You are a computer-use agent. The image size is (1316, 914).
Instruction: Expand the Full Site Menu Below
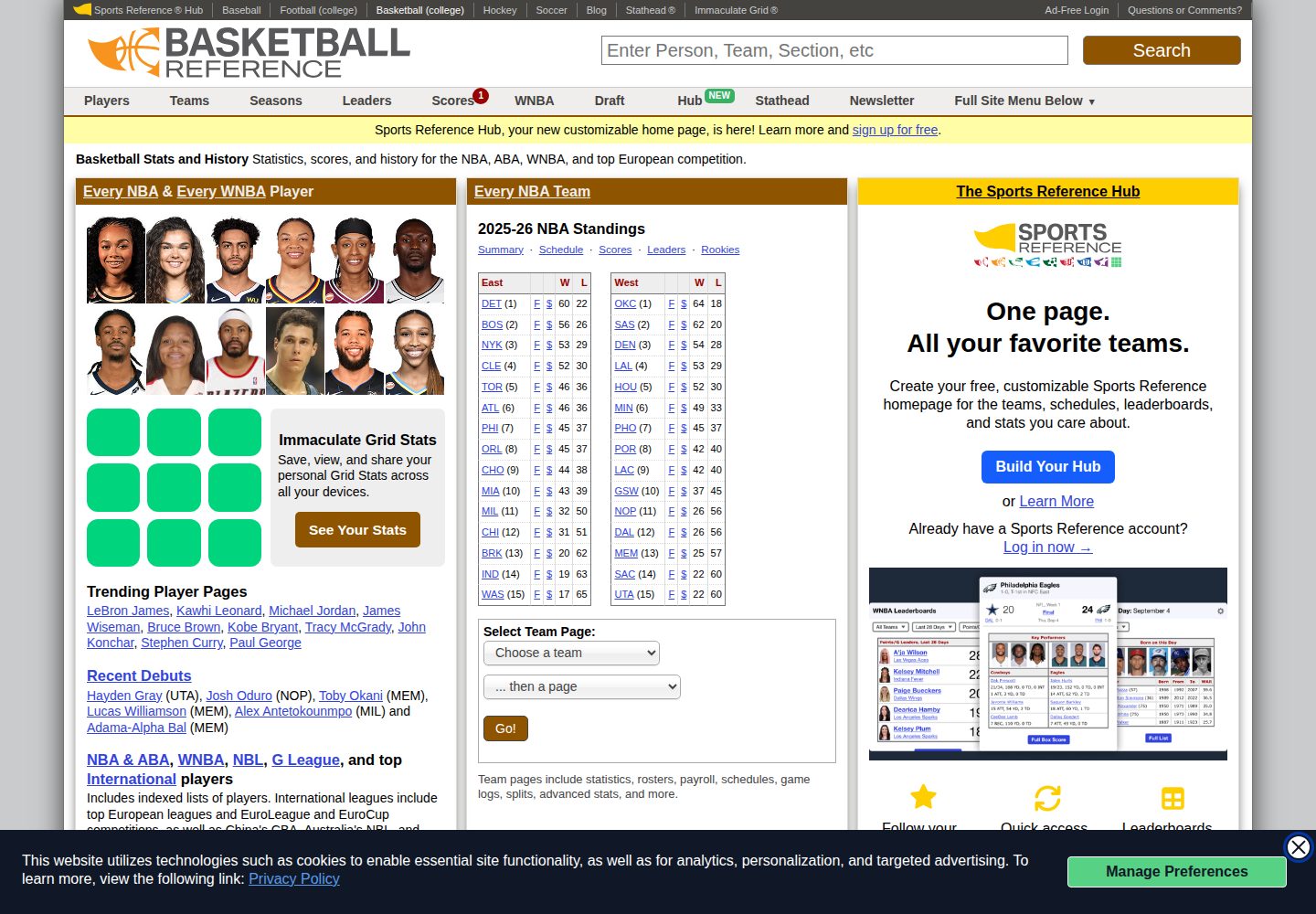pos(1024,101)
